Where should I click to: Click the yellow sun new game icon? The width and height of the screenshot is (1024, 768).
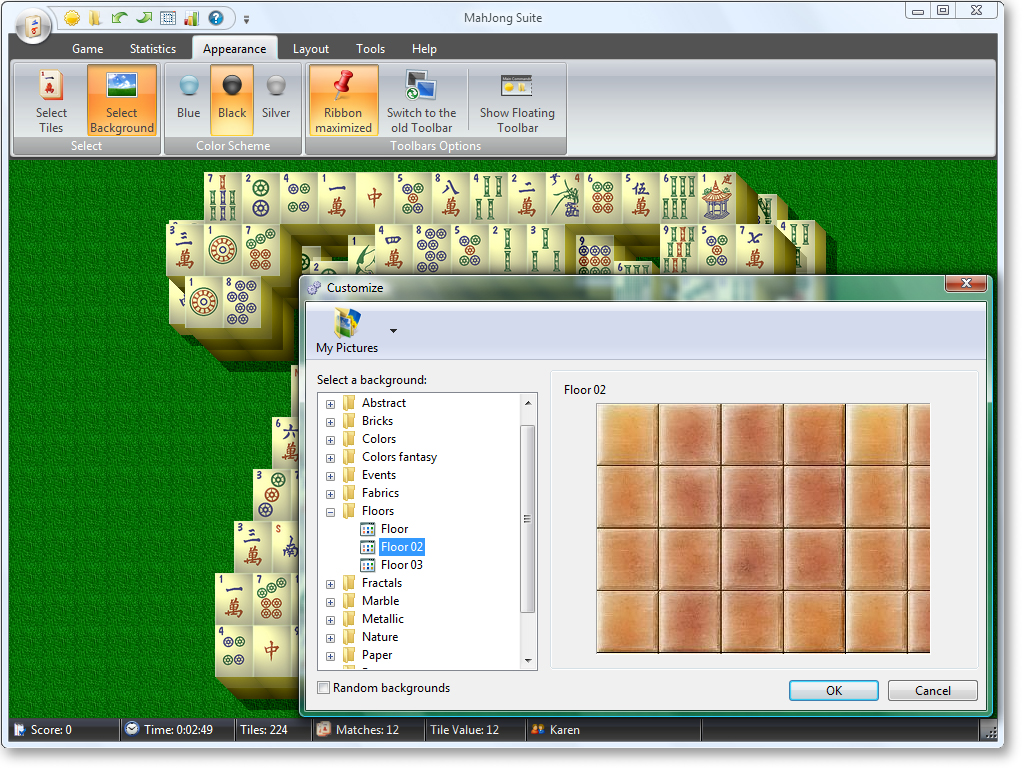(72, 18)
